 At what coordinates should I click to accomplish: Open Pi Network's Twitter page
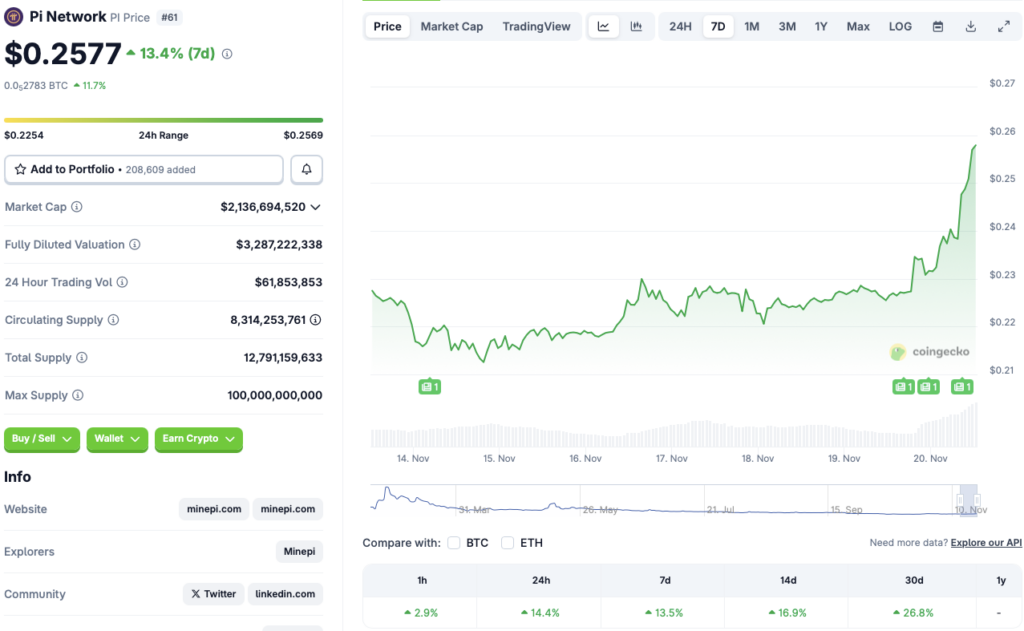(x=213, y=593)
